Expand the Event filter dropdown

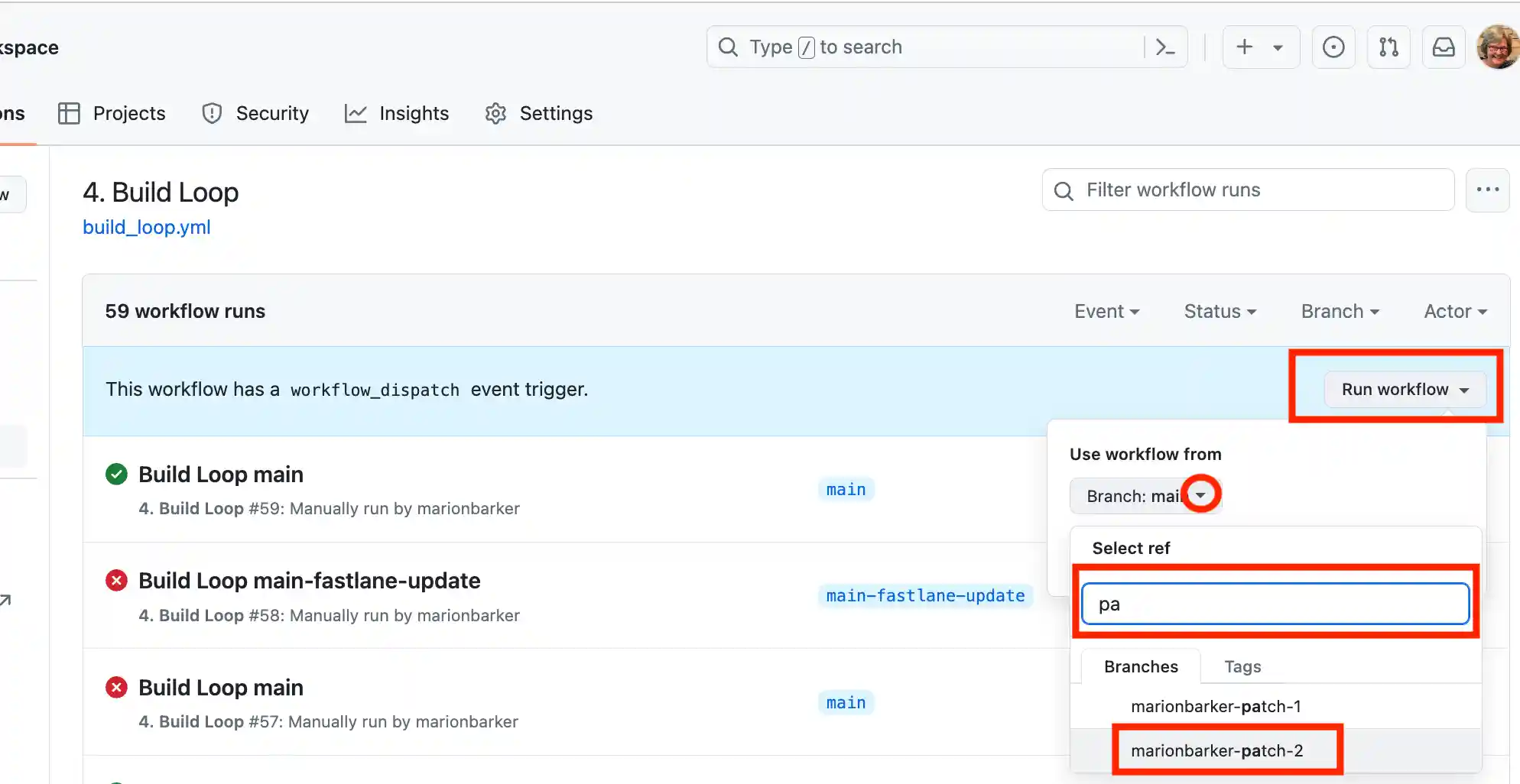click(1106, 311)
